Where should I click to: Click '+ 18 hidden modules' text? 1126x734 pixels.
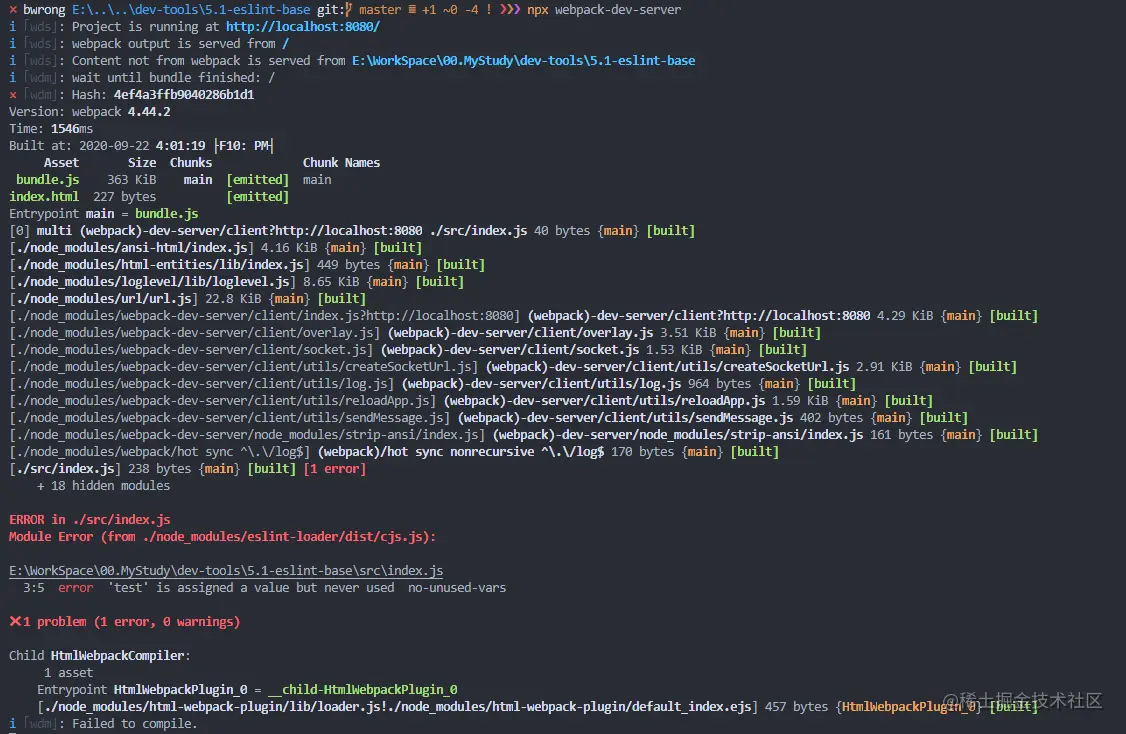[103, 486]
